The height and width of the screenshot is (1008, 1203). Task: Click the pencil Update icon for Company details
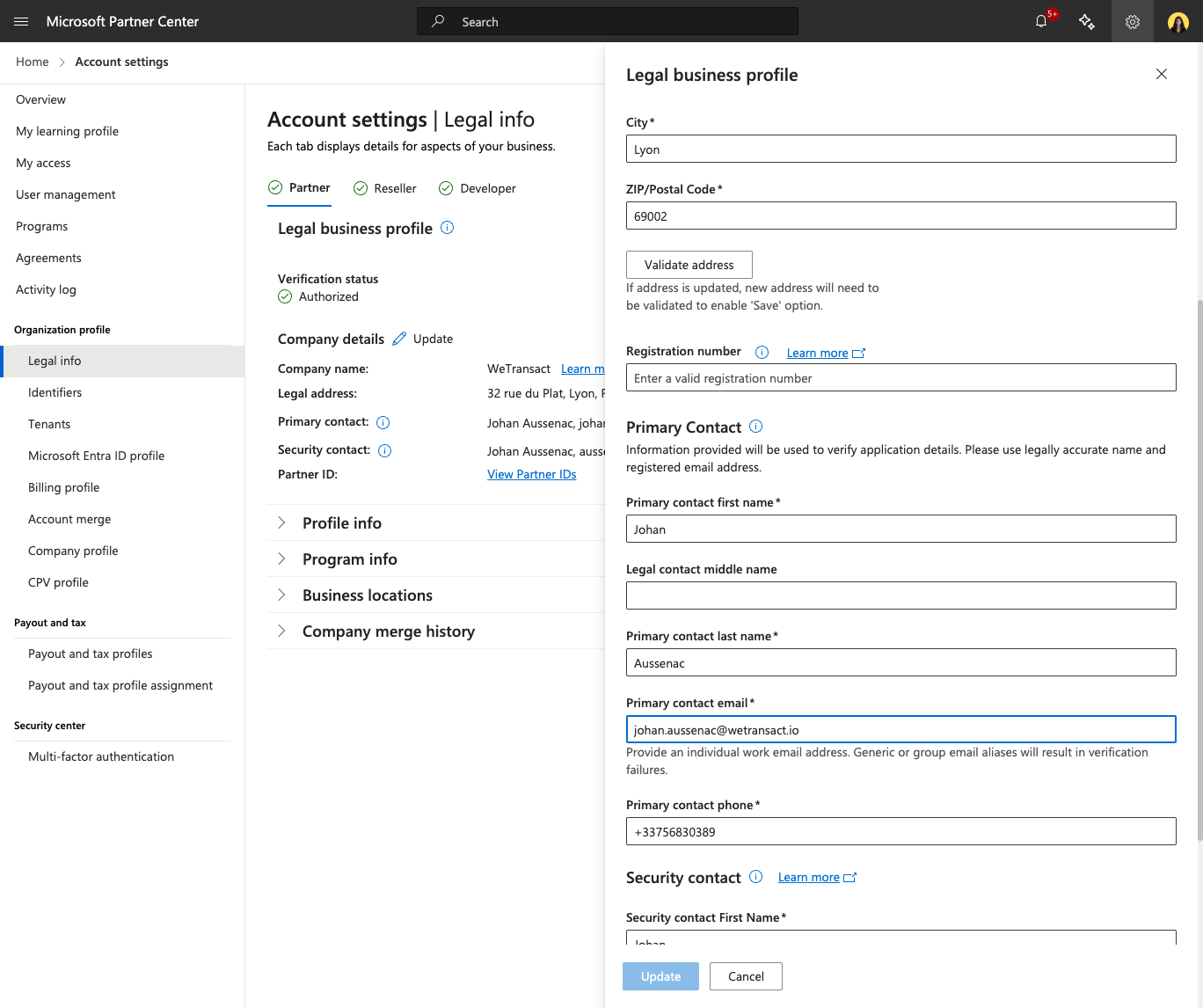[399, 339]
